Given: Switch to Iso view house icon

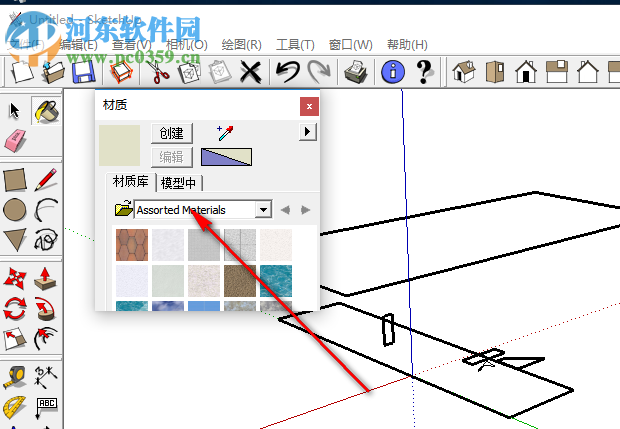Looking at the screenshot, I should (x=463, y=72).
